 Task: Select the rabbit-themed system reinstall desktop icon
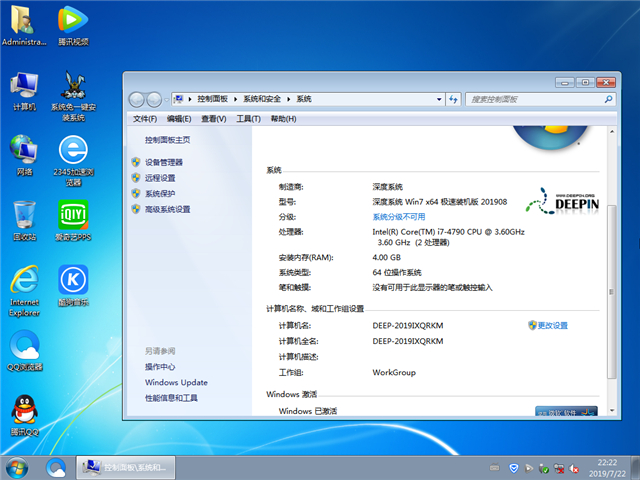tap(73, 96)
